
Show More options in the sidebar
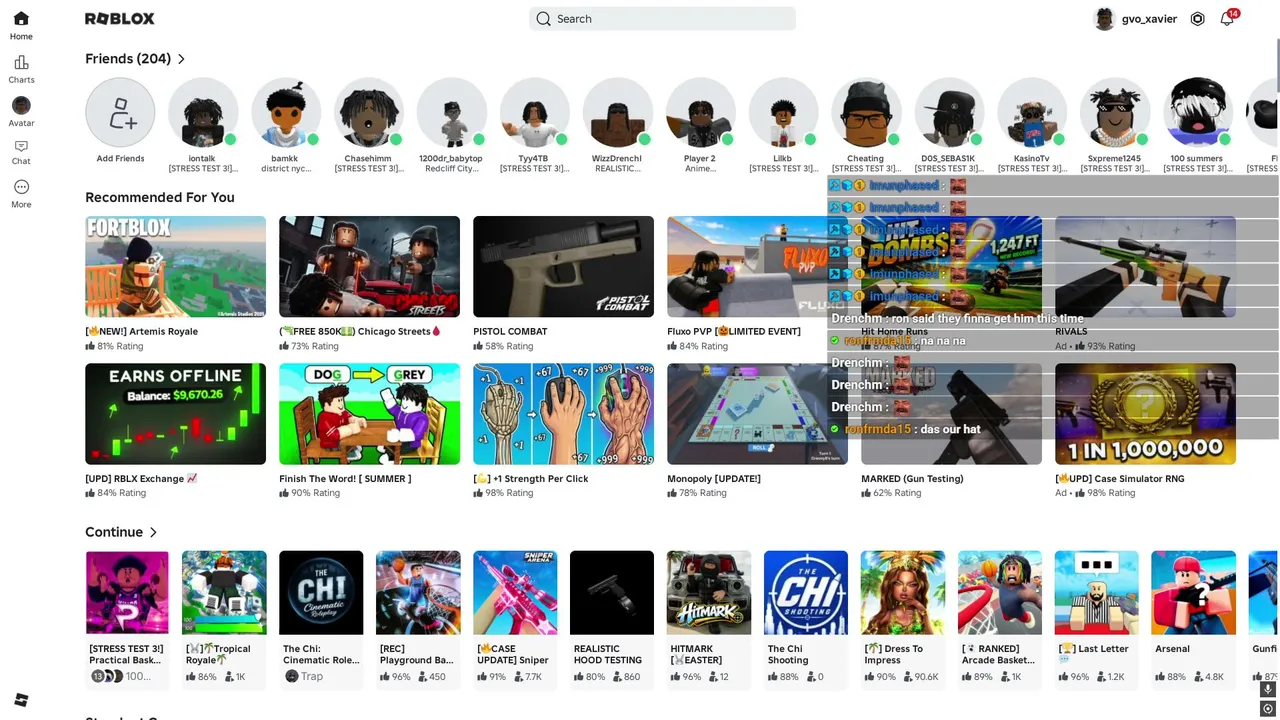pyautogui.click(x=21, y=194)
